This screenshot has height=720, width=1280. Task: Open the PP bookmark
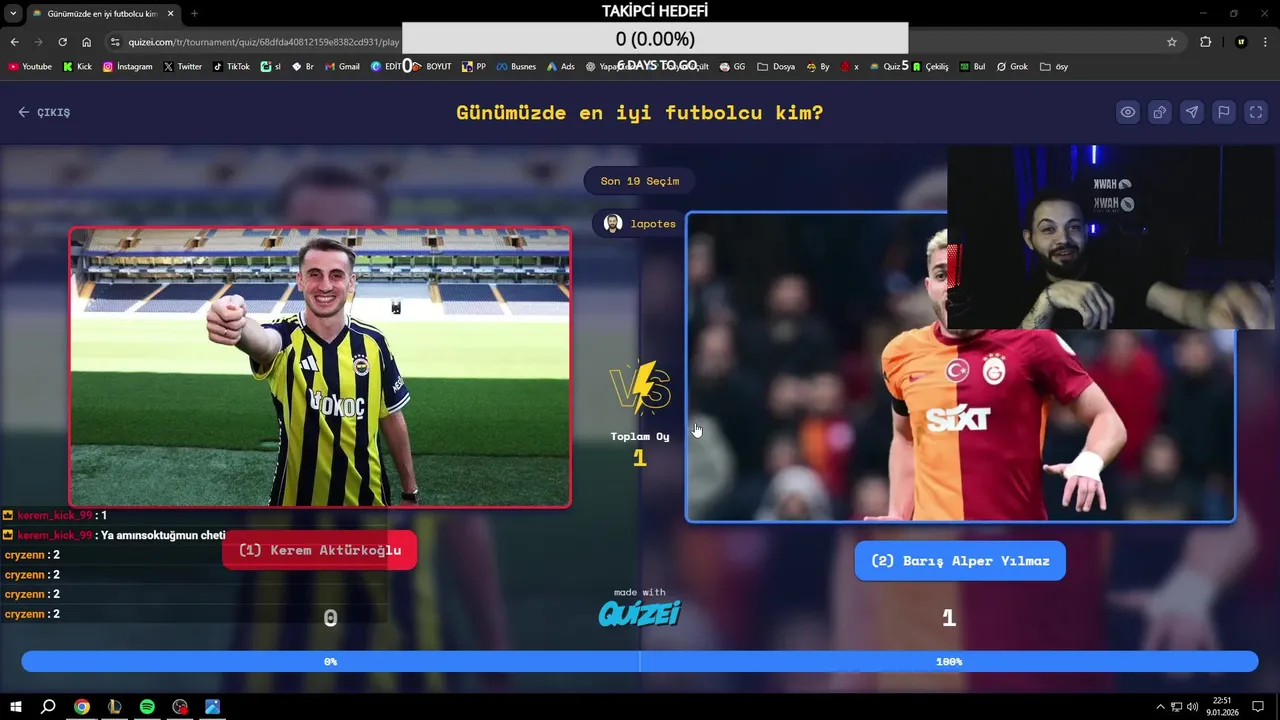click(474, 67)
